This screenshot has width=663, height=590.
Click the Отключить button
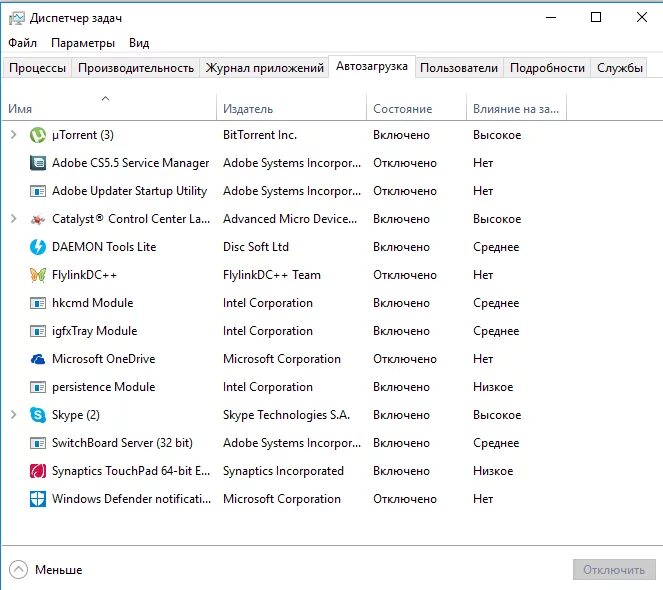click(614, 570)
